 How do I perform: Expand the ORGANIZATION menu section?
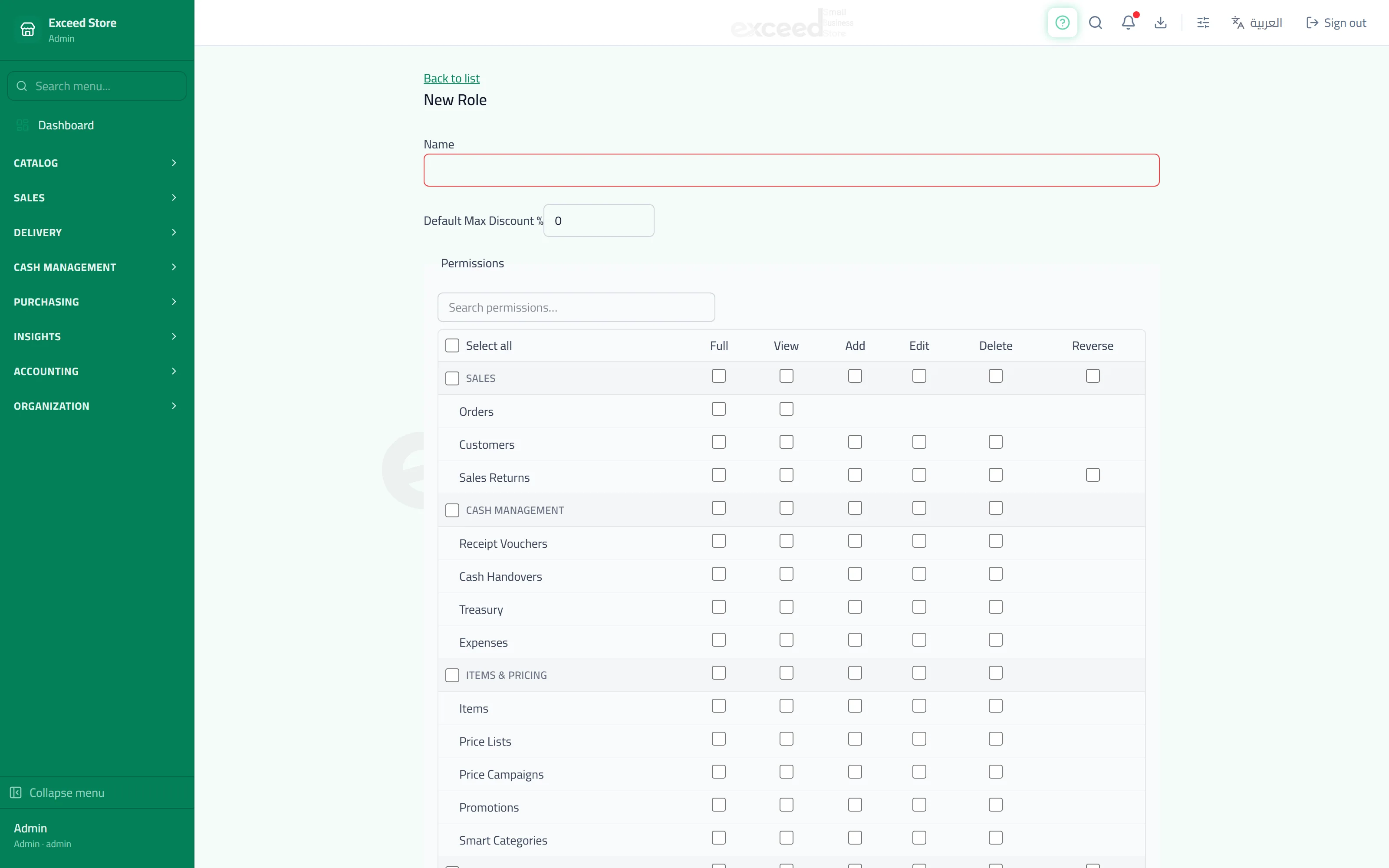coord(97,406)
